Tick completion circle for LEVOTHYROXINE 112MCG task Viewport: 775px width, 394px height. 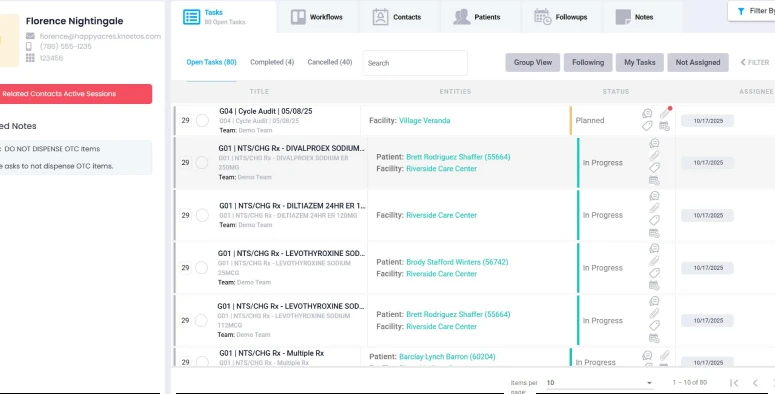[201, 320]
